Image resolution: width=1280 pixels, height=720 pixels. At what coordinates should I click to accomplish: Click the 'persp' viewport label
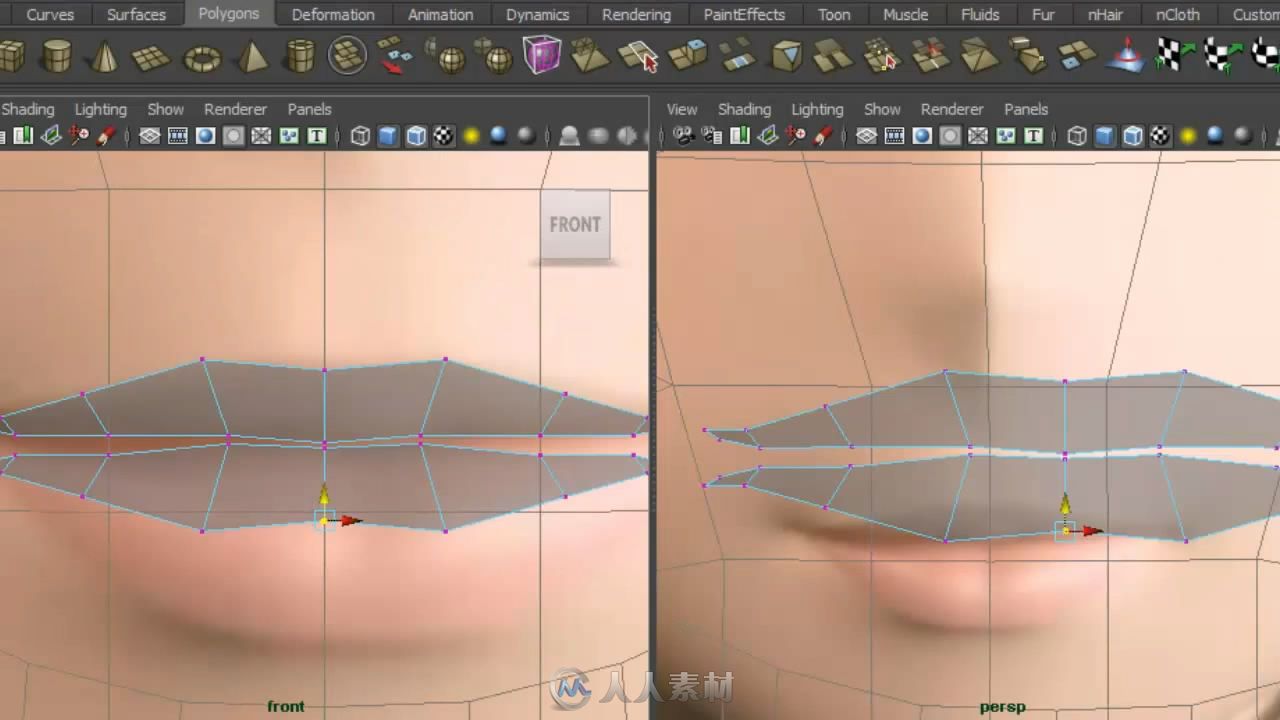[1003, 707]
